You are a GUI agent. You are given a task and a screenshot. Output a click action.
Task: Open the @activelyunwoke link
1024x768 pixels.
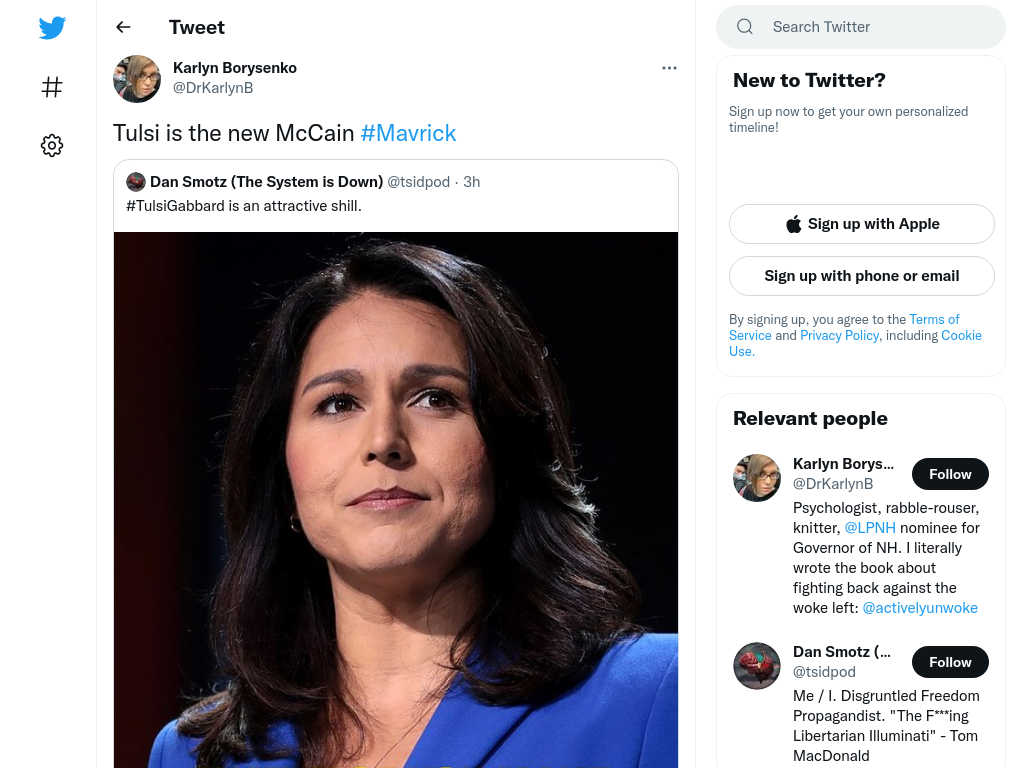(x=920, y=608)
